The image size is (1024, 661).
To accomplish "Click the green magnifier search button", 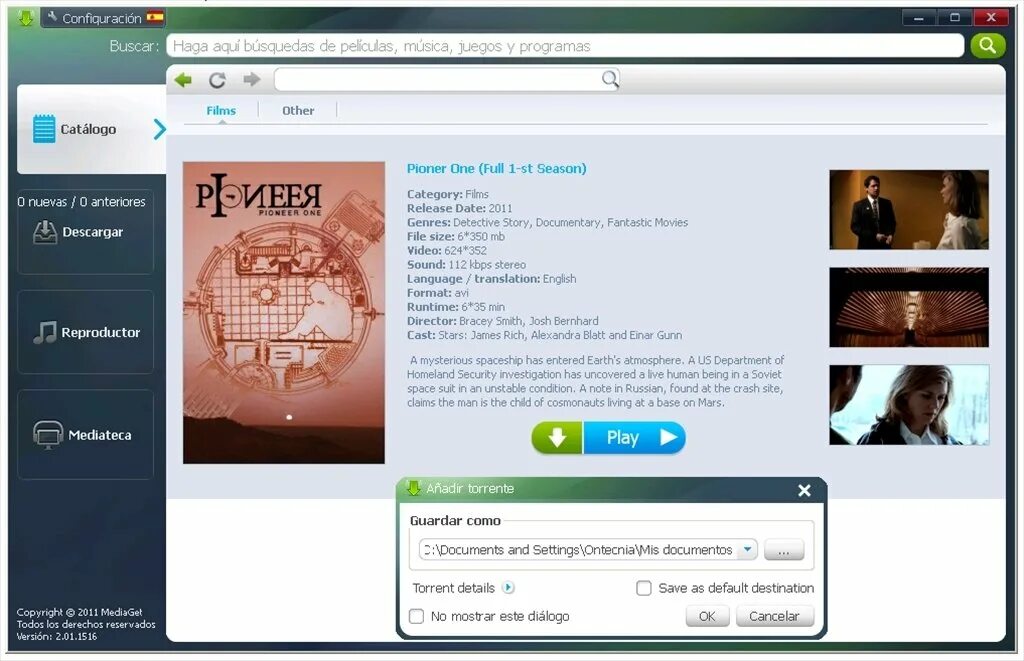I will pos(987,46).
